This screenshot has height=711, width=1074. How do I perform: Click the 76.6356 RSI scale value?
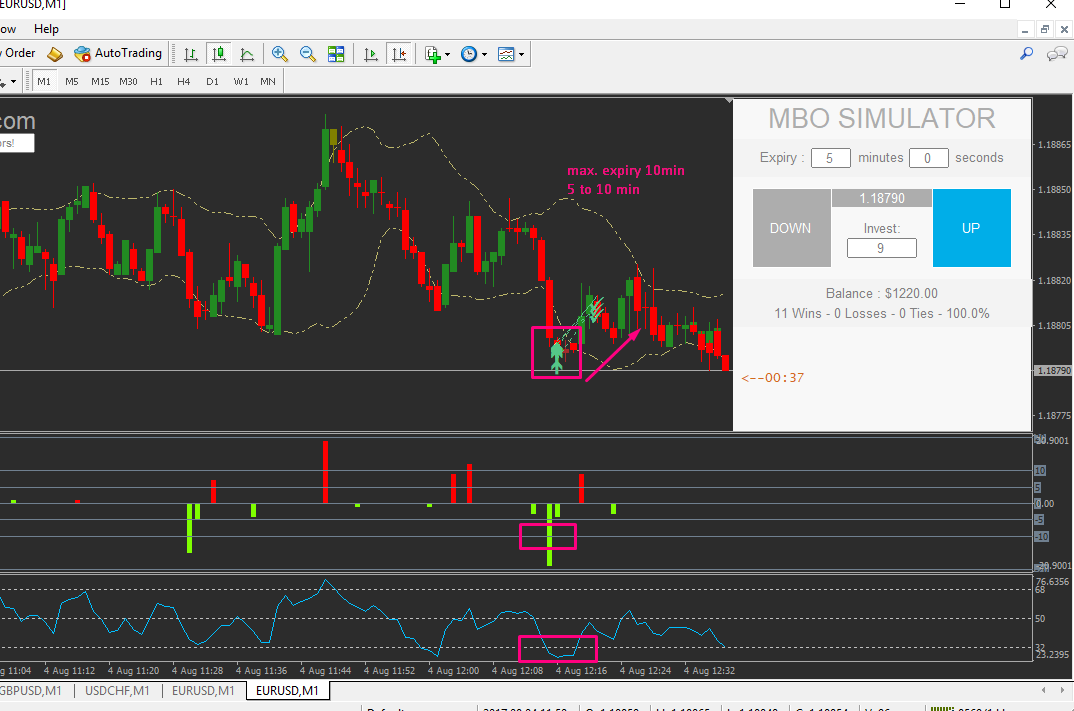[1053, 582]
